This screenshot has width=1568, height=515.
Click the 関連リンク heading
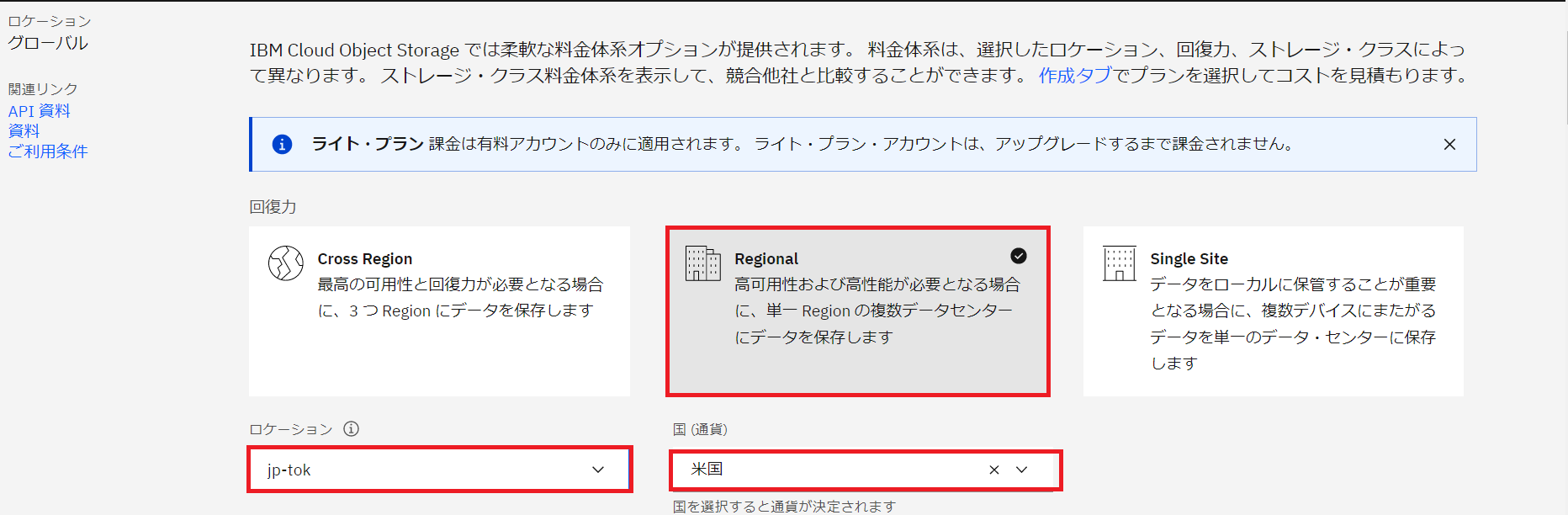click(x=43, y=89)
